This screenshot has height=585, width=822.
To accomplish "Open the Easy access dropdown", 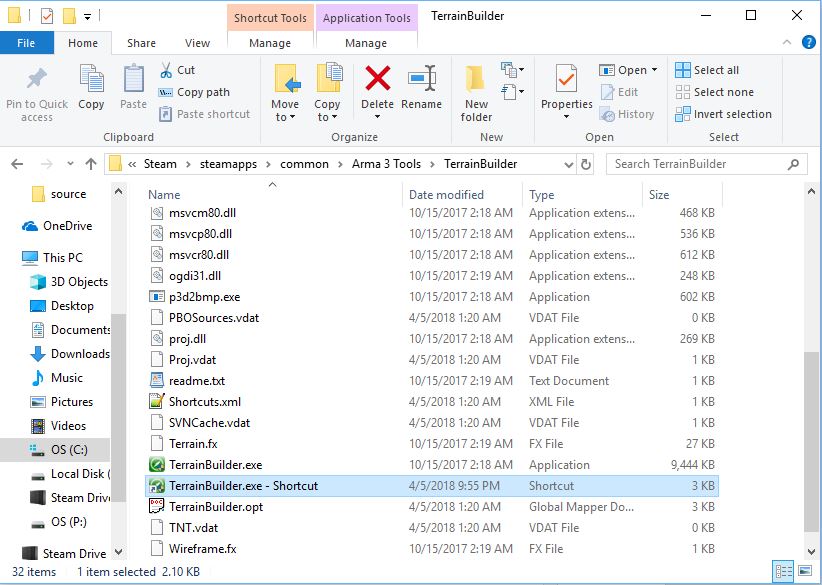I will click(513, 92).
